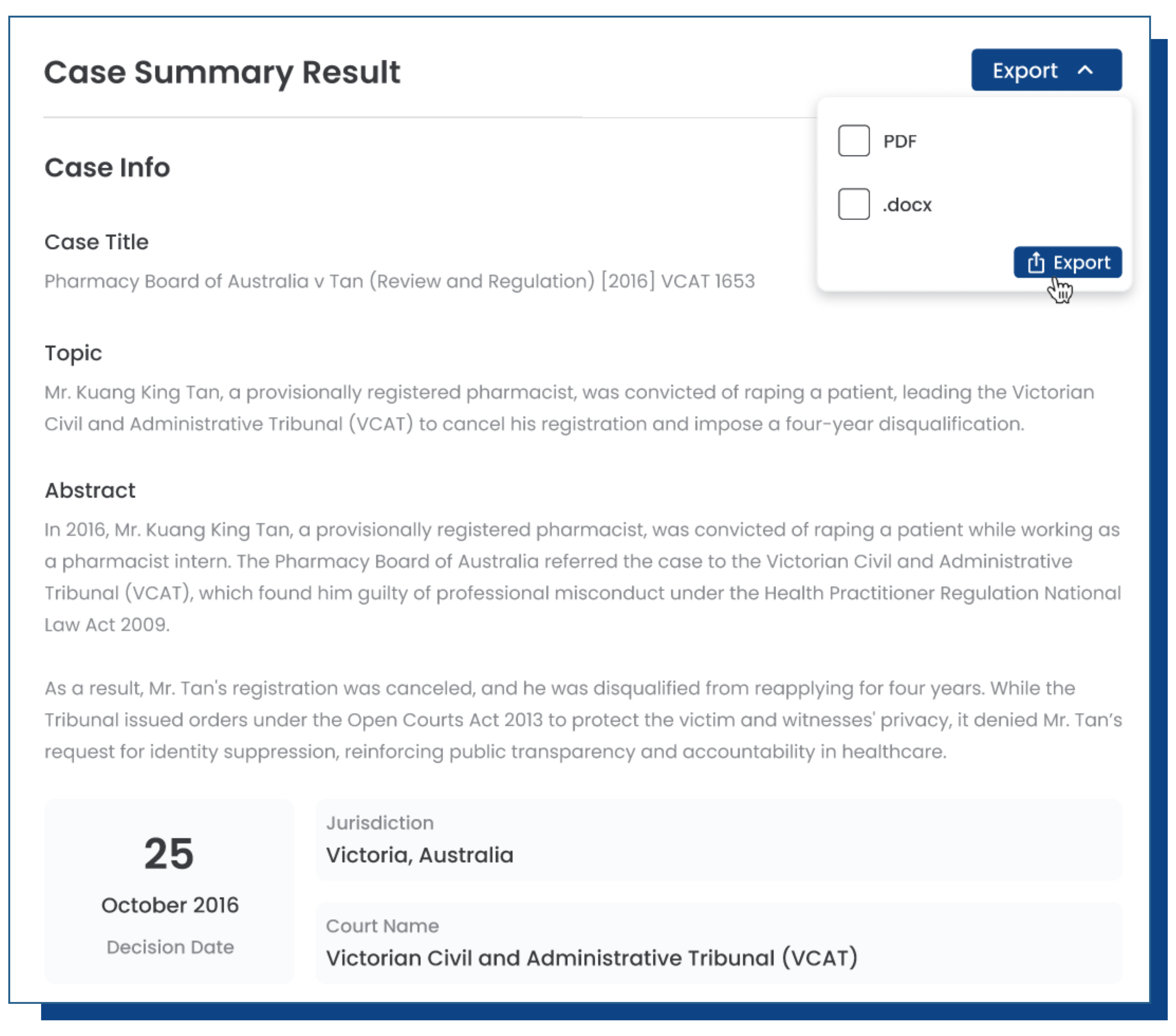Click the abstract paragraph starting 'As a result'
This screenshot has width=1176, height=1036.
tap(583, 720)
